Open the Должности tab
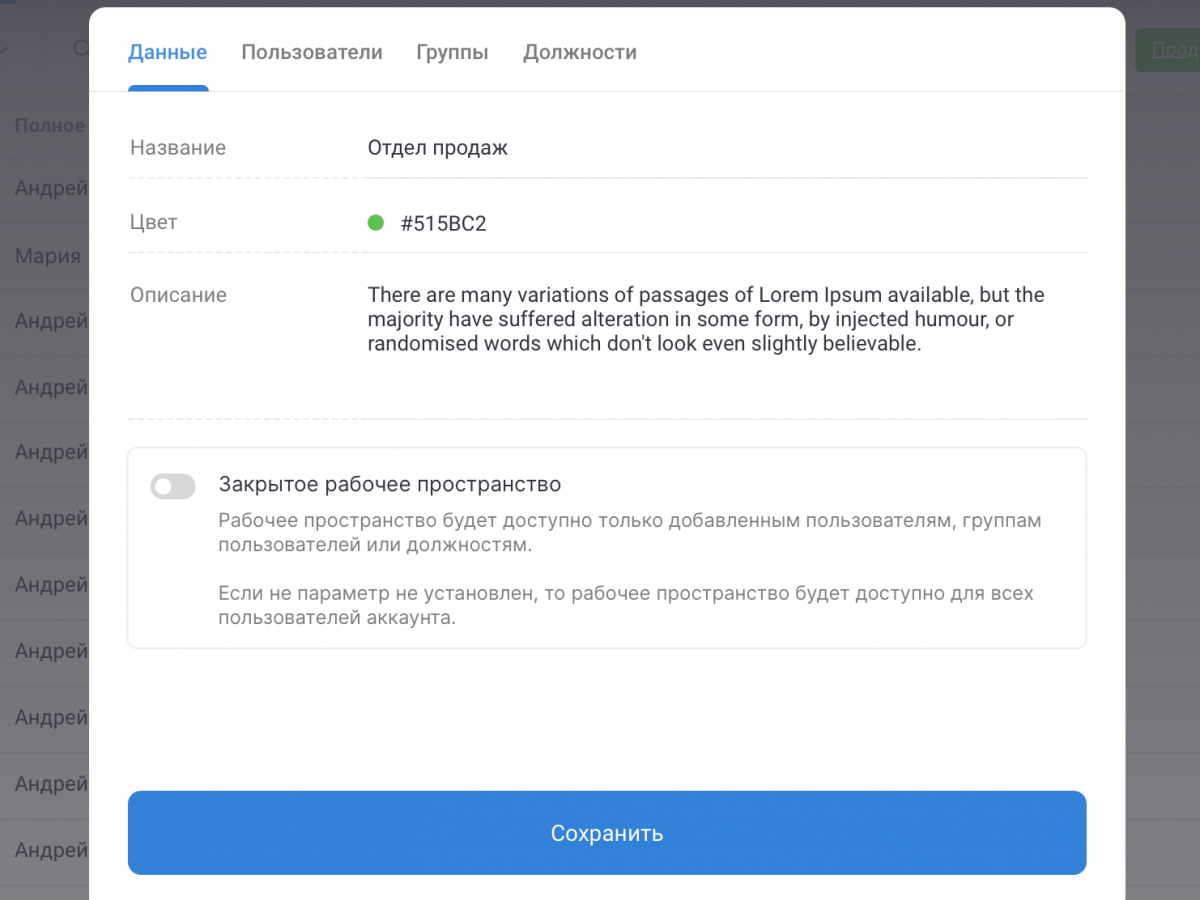Viewport: 1200px width, 900px height. [x=580, y=53]
